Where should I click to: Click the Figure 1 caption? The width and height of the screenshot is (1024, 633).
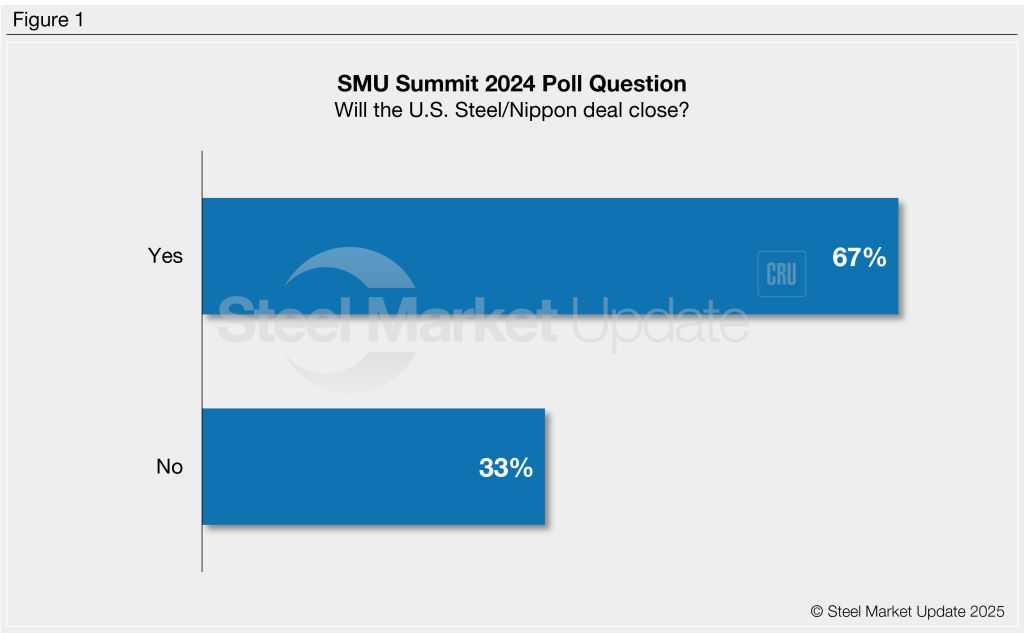point(48,19)
